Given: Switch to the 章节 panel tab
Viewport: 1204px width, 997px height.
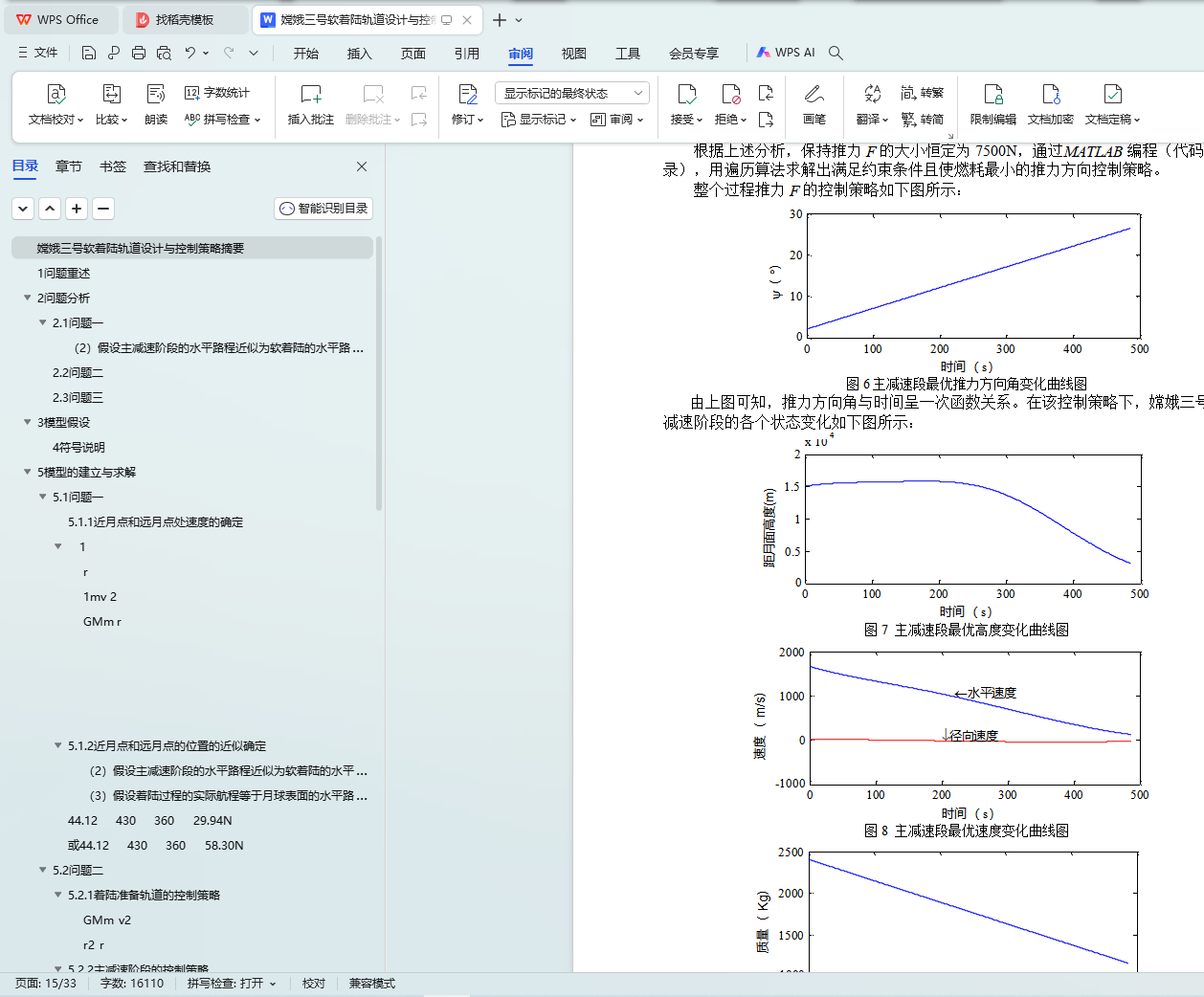Looking at the screenshot, I should pyautogui.click(x=69, y=166).
